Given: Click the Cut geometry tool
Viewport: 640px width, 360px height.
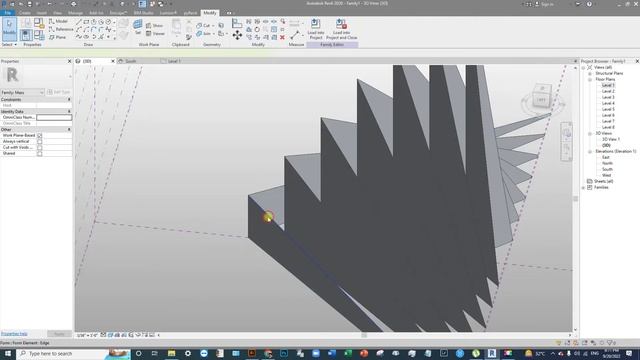Looking at the screenshot, I should click(204, 25).
